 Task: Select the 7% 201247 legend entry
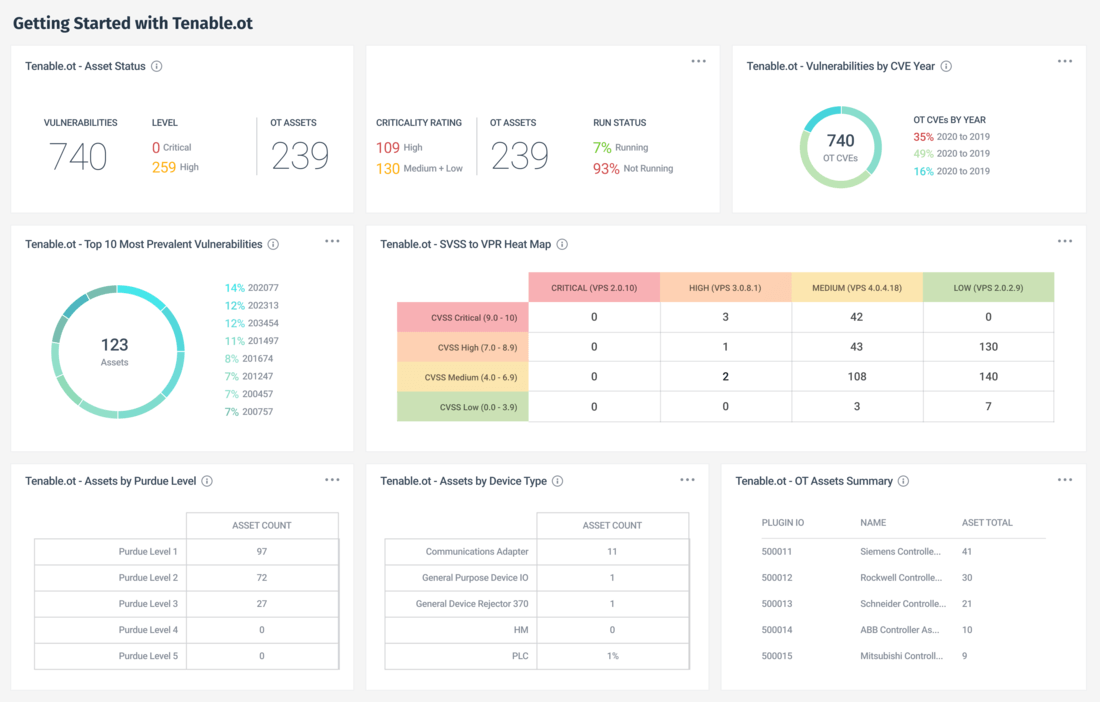249,376
